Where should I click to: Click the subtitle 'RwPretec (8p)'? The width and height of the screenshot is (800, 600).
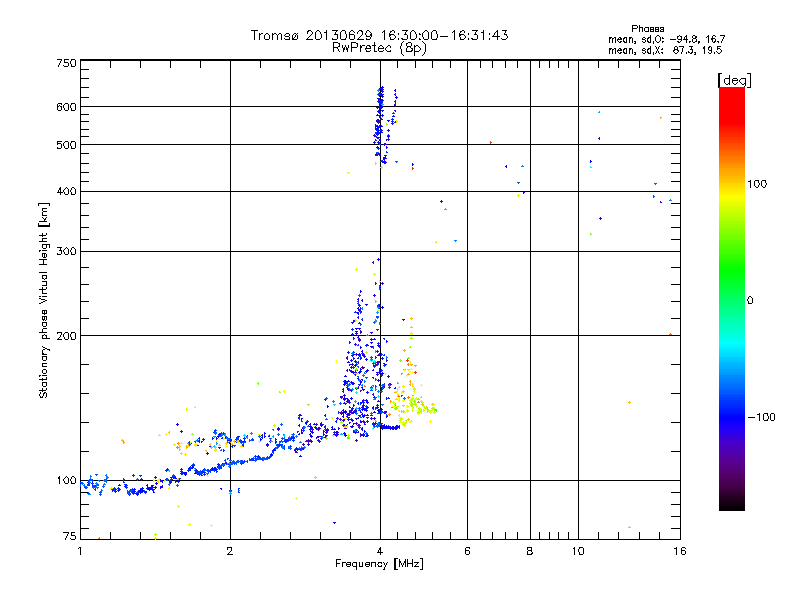[379, 48]
